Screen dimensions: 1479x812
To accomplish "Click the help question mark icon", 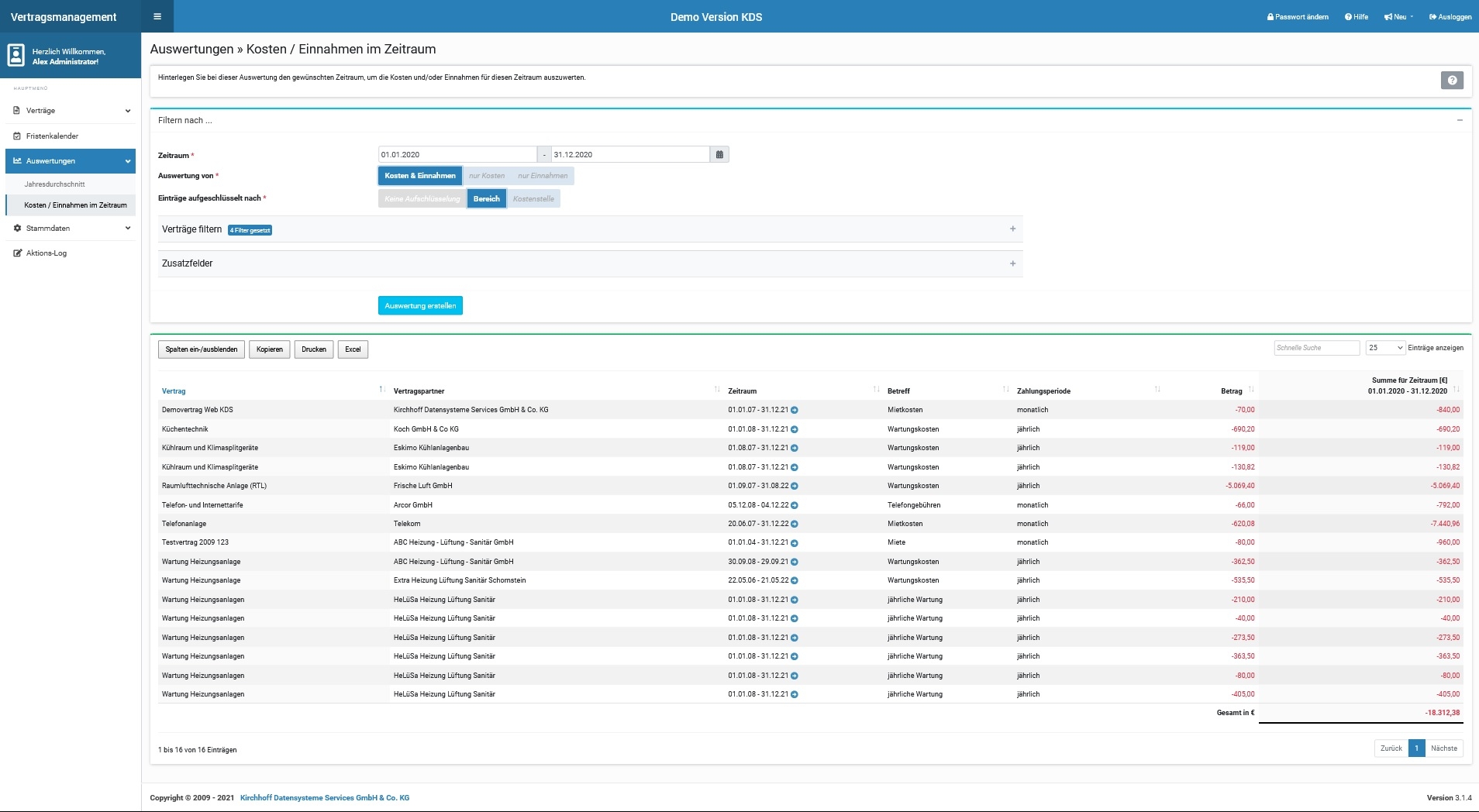I will 1451,80.
